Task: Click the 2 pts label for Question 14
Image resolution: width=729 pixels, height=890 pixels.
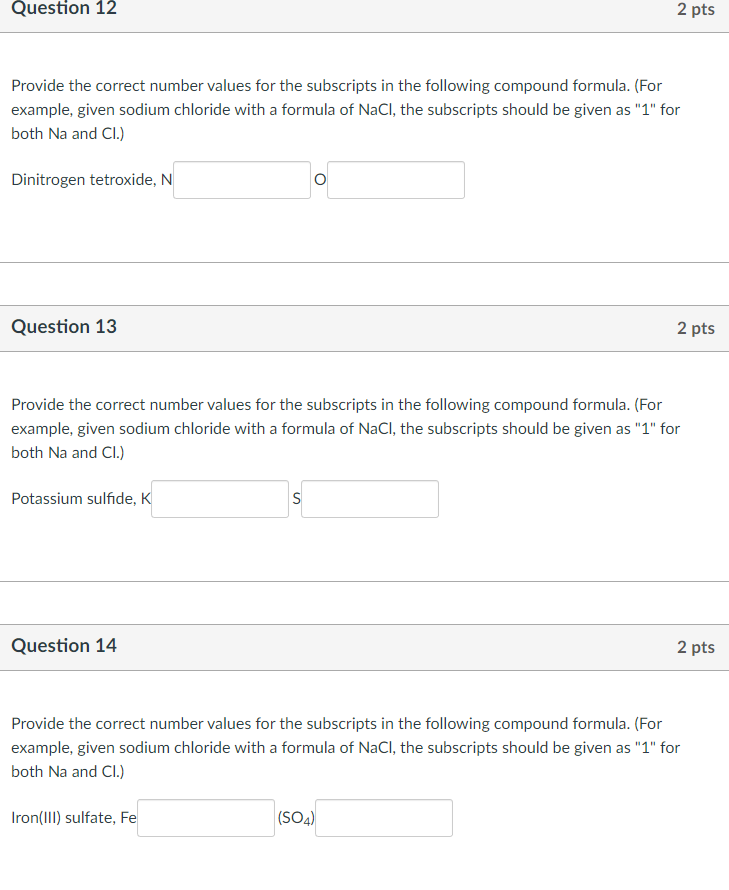Action: point(697,646)
